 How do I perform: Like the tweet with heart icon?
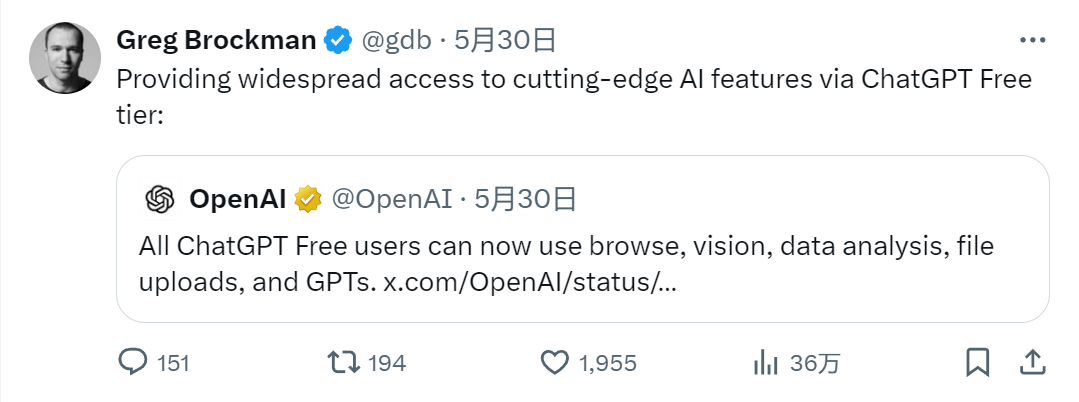pos(555,362)
